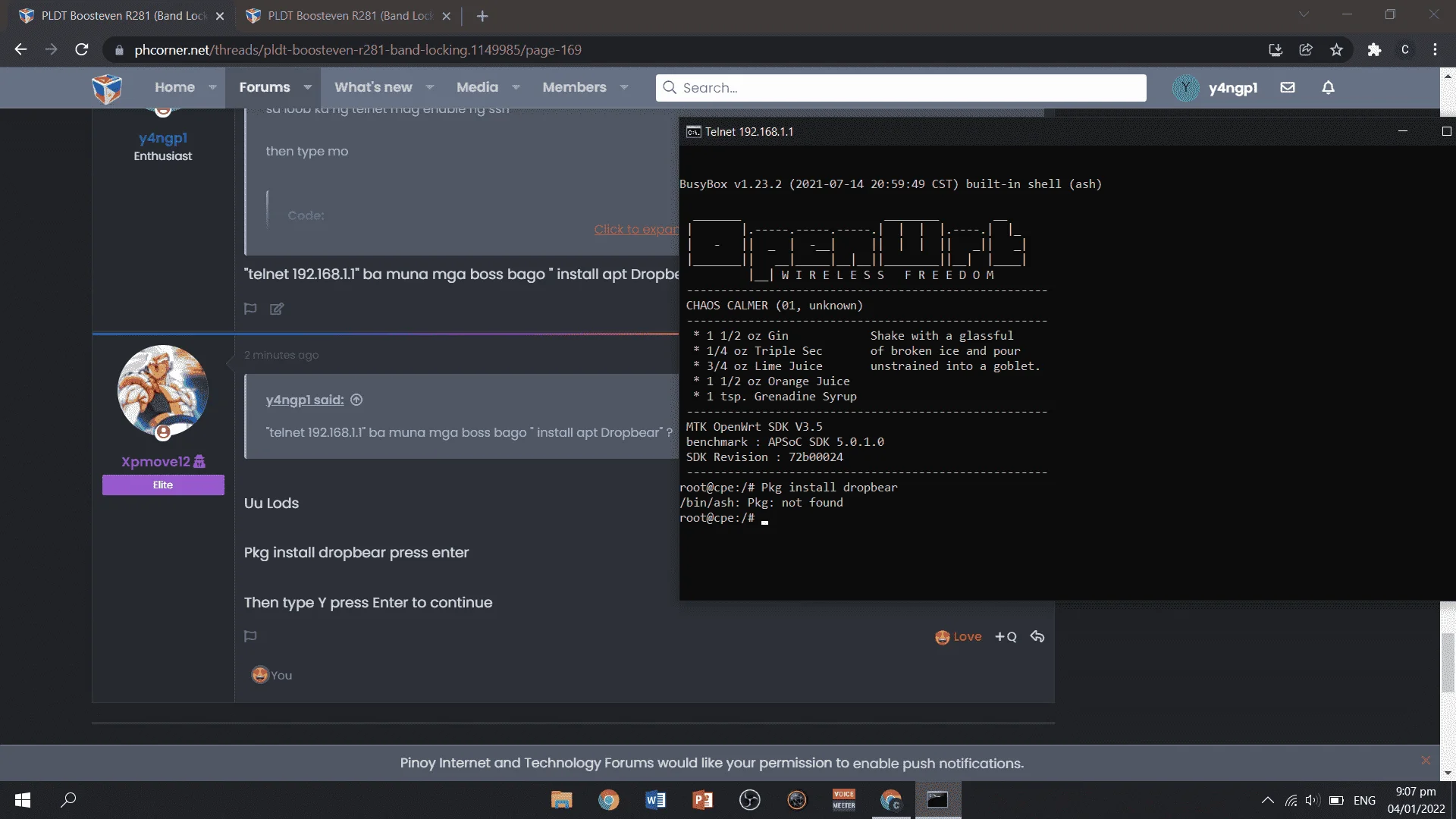Image resolution: width=1456 pixels, height=819 pixels.
Task: Expand the Members menu dropdown arrow
Action: [624, 87]
